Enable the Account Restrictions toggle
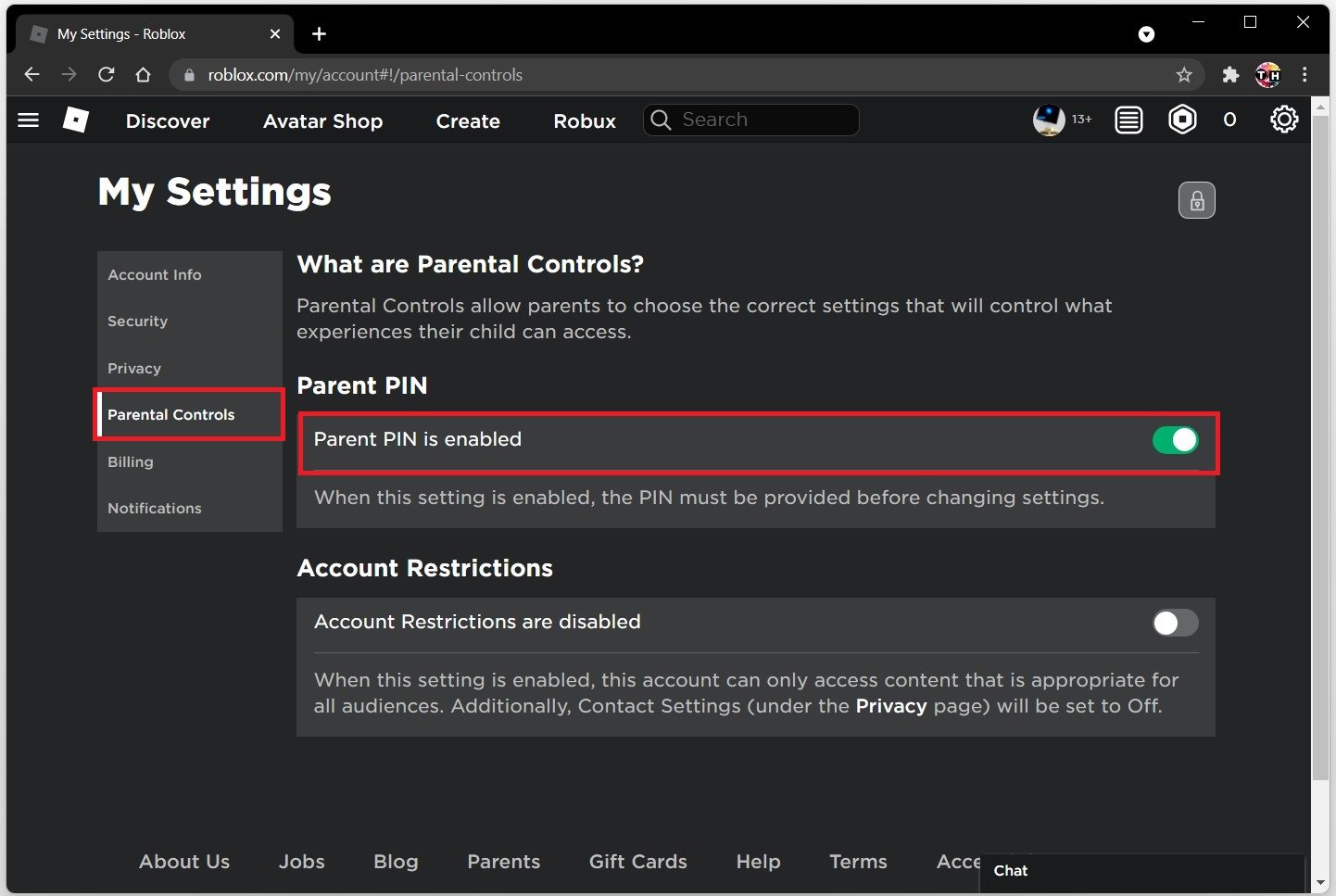The width and height of the screenshot is (1336, 896). coord(1175,623)
